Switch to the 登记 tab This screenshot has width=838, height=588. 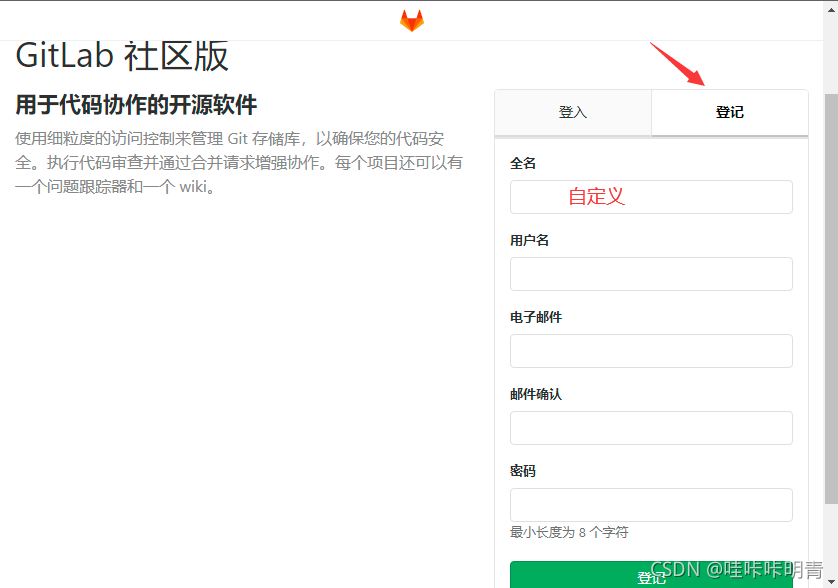(730, 112)
